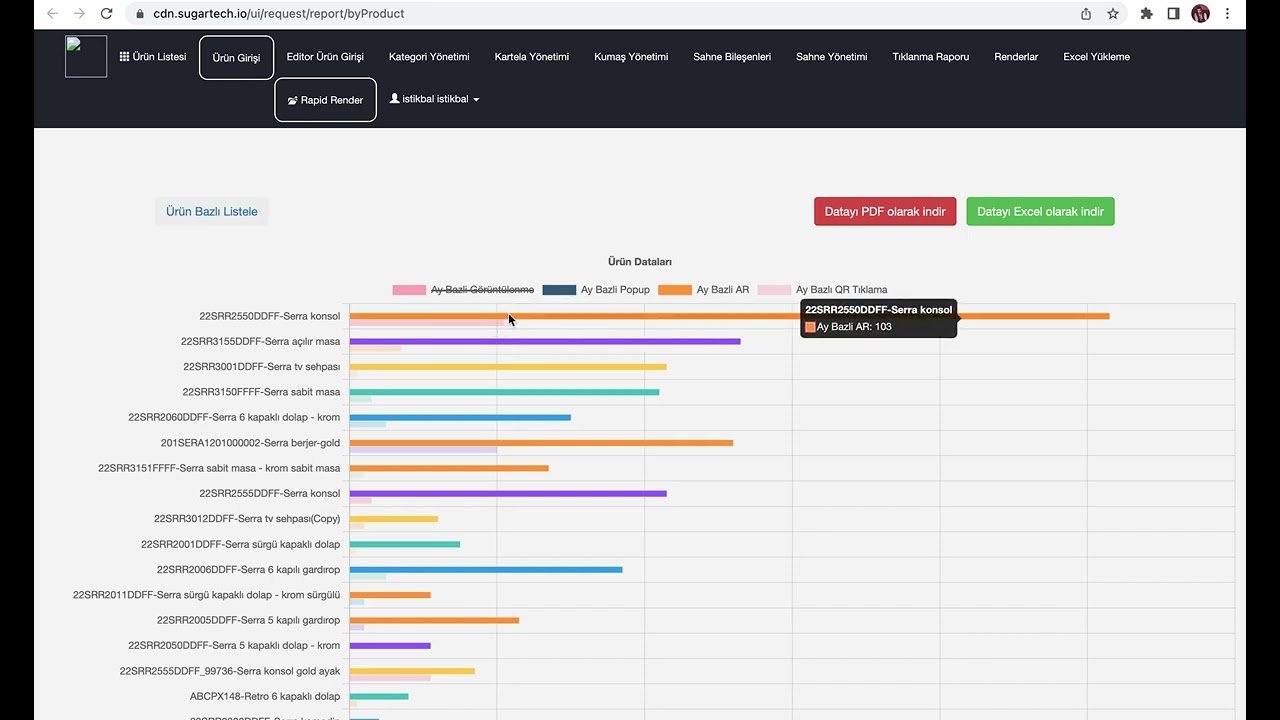Click the address bar URL field
Image resolution: width=1280 pixels, height=720 pixels.
tap(600, 14)
